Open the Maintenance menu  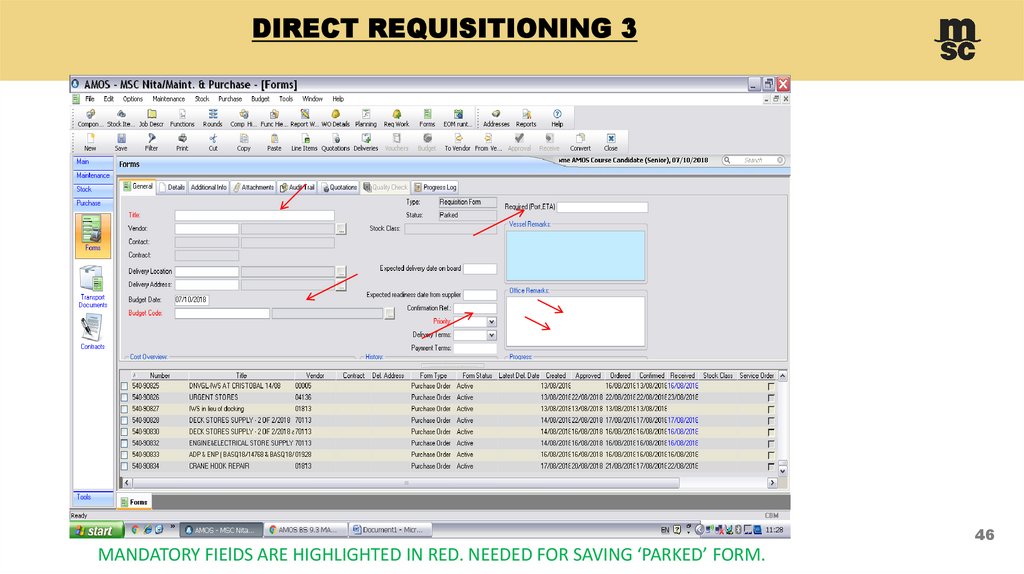tap(168, 99)
